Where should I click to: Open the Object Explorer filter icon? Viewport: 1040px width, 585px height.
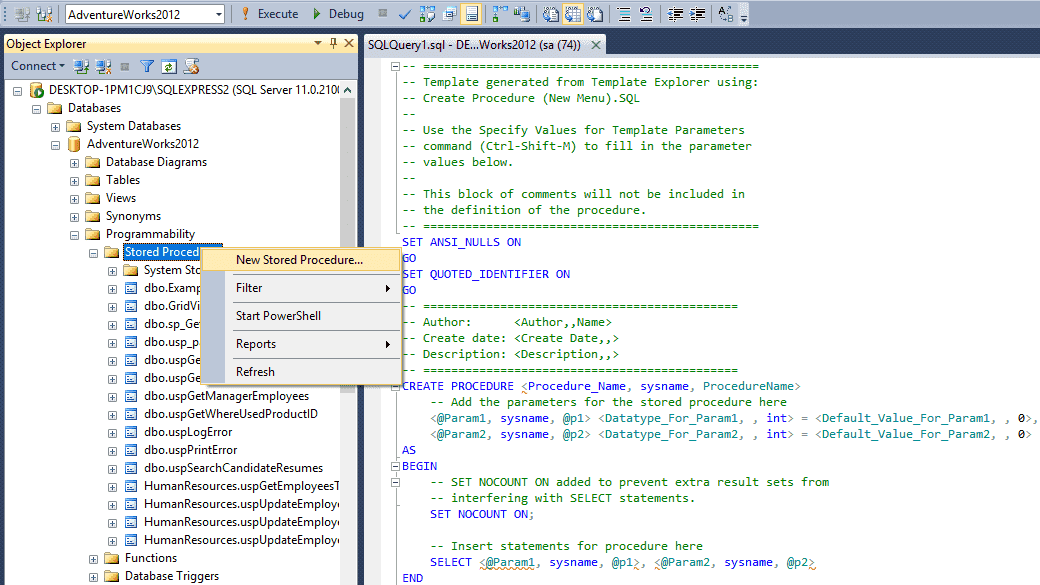coord(147,65)
